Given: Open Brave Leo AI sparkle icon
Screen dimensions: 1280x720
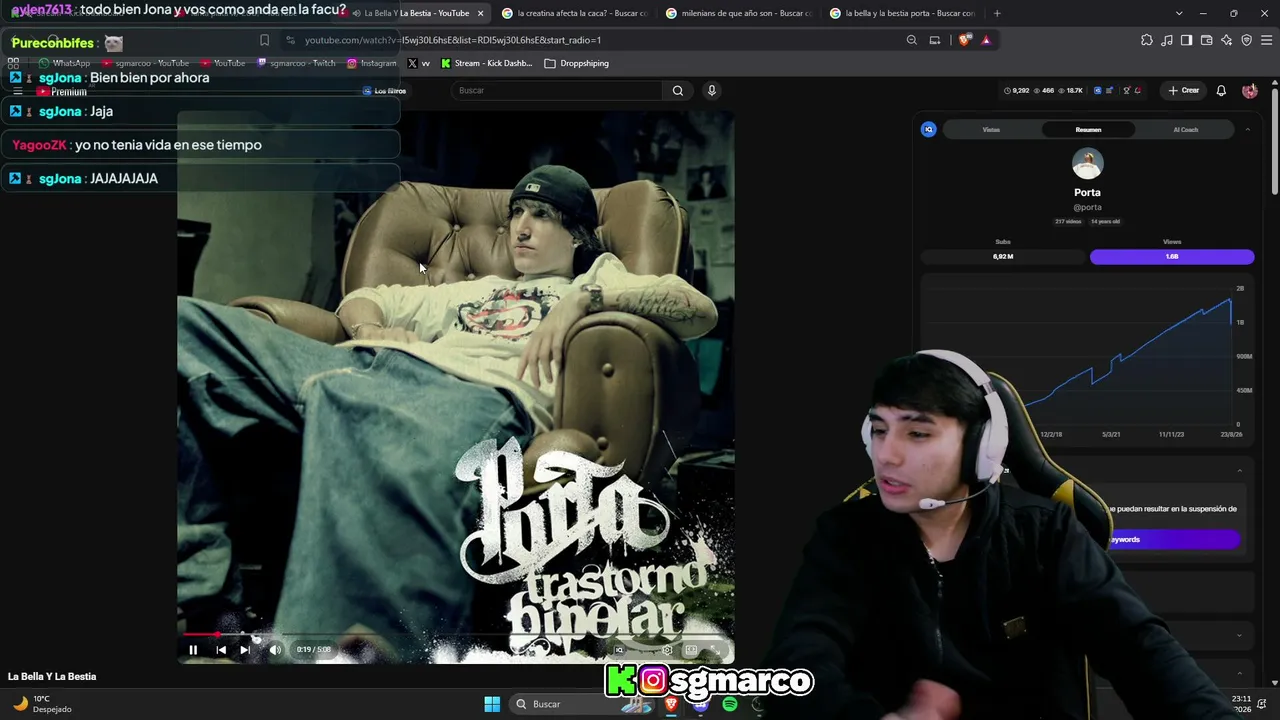Looking at the screenshot, I should tap(1227, 40).
